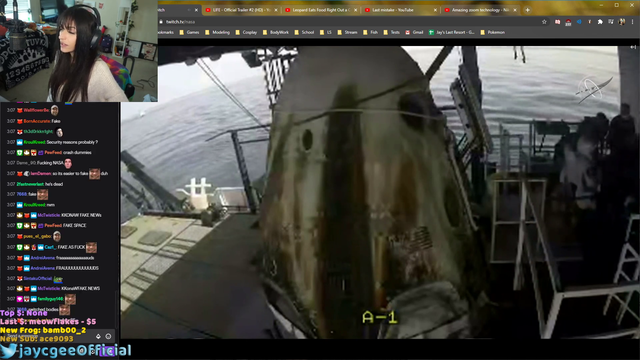Click the NASA stream video player
This screenshot has width=640, height=360.
(x=380, y=192)
